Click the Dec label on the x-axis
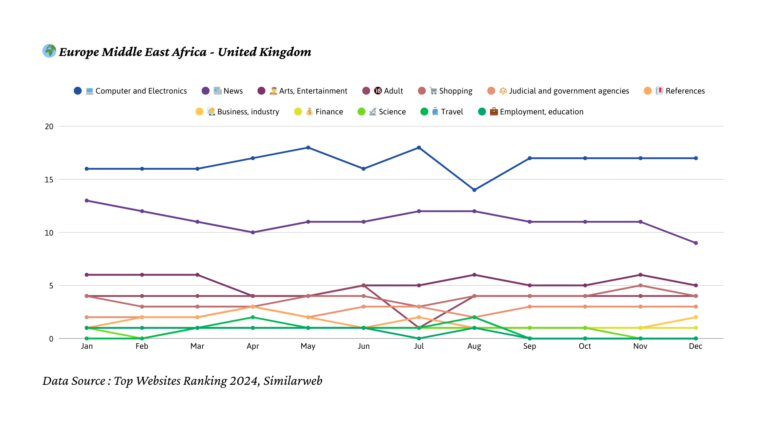The height and width of the screenshot is (432, 768). click(x=695, y=347)
